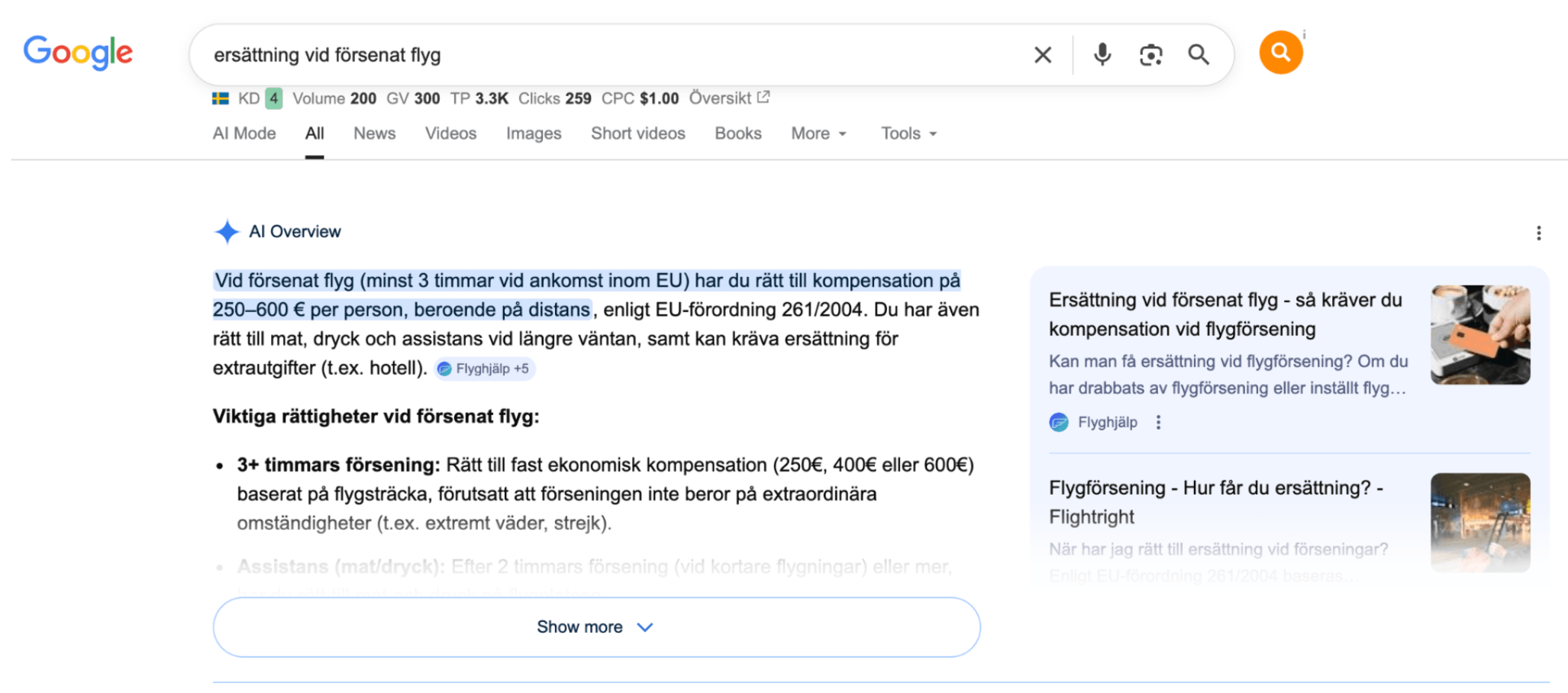Screen dimensions: 1568x693
Task: Expand the More search filters dropdown
Action: [818, 134]
